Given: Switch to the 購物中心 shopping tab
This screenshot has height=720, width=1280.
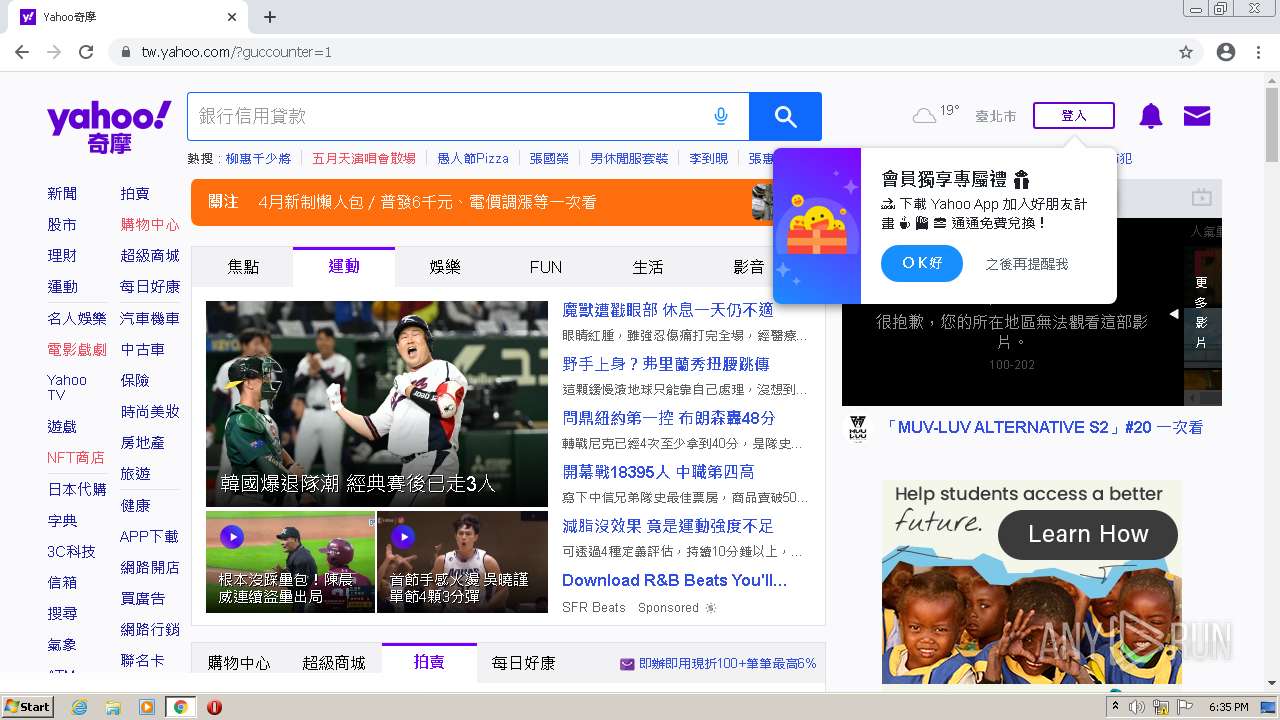Looking at the screenshot, I should [x=239, y=663].
